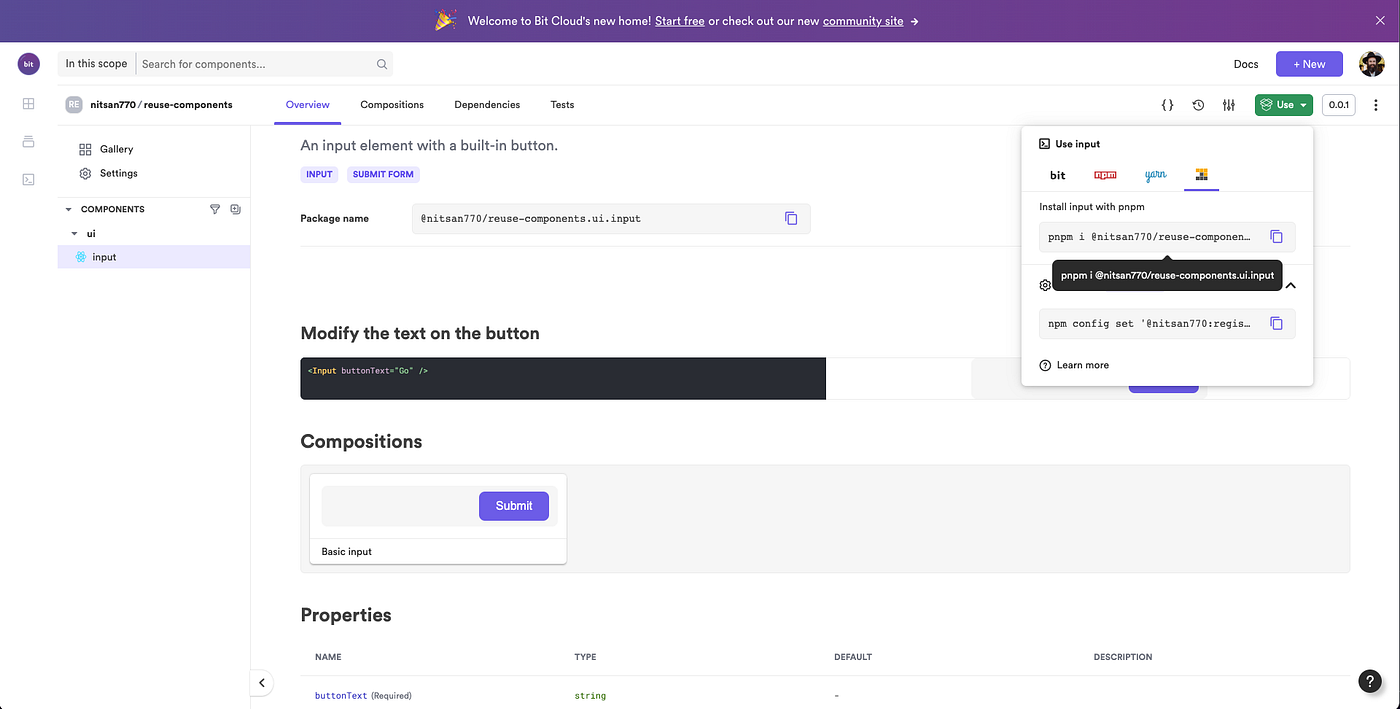The width and height of the screenshot is (1400, 709).
Task: Click the buttonText property name
Action: 341,696
